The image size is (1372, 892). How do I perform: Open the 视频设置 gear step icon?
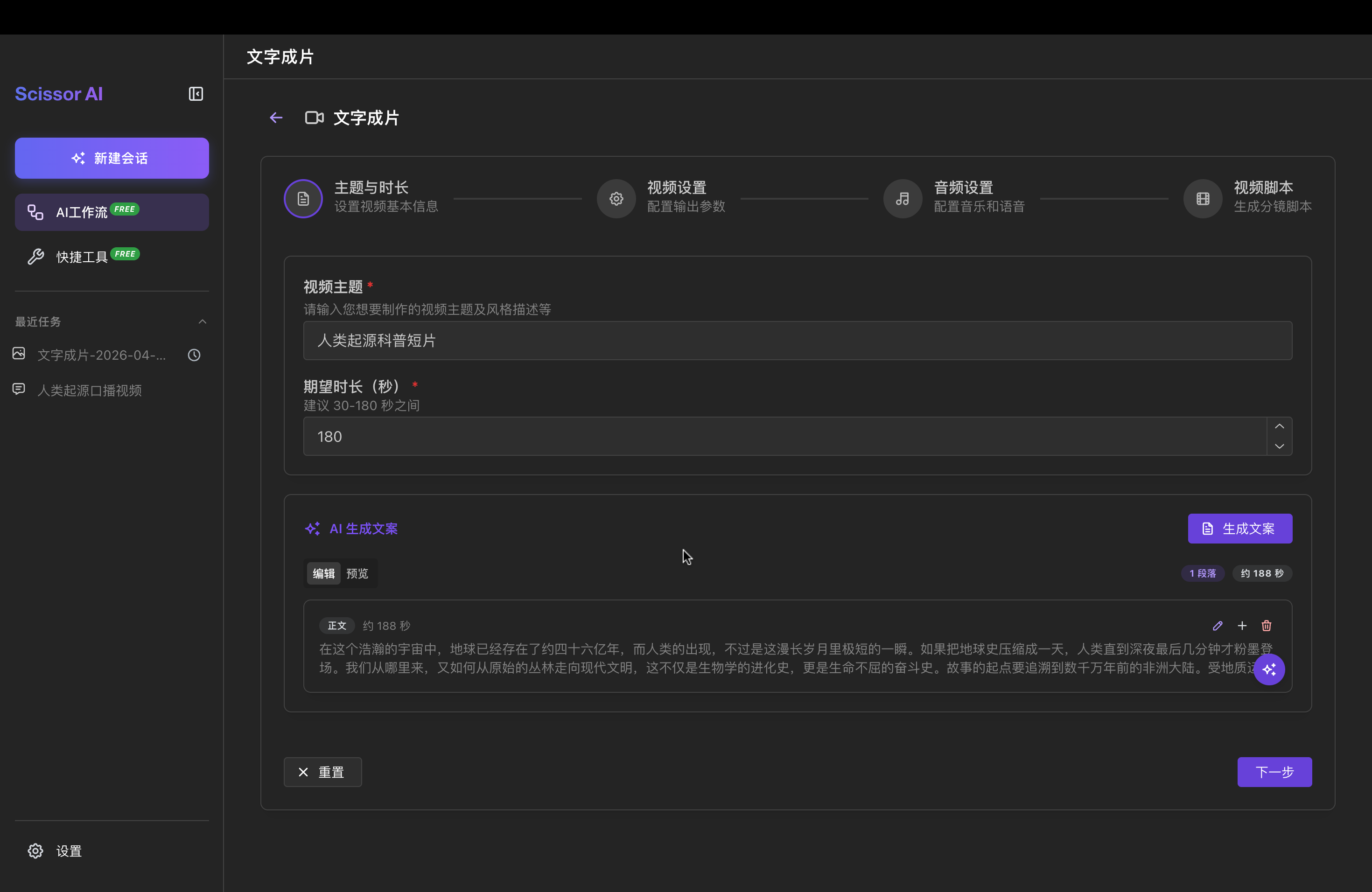click(616, 198)
